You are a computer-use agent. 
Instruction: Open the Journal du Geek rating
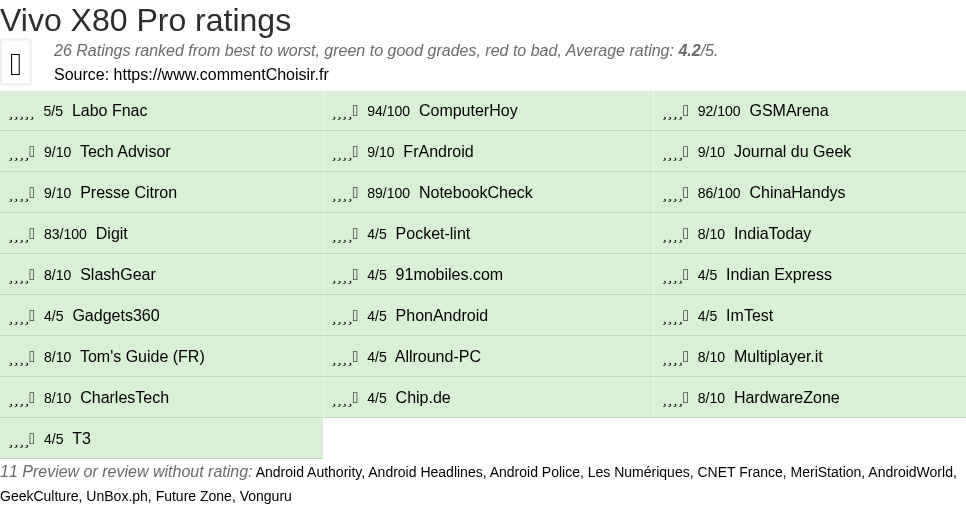(792, 152)
